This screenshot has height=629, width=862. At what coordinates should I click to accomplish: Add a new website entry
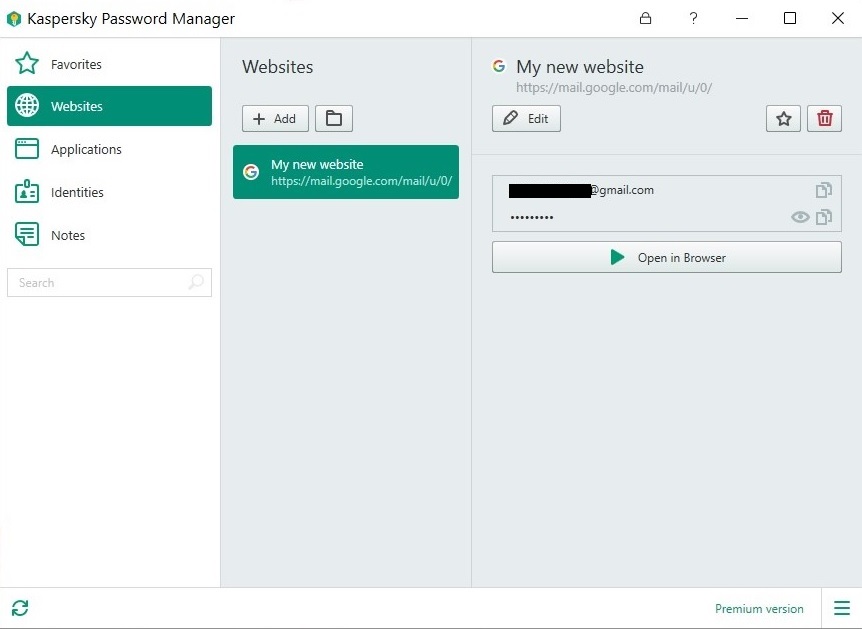(x=275, y=119)
